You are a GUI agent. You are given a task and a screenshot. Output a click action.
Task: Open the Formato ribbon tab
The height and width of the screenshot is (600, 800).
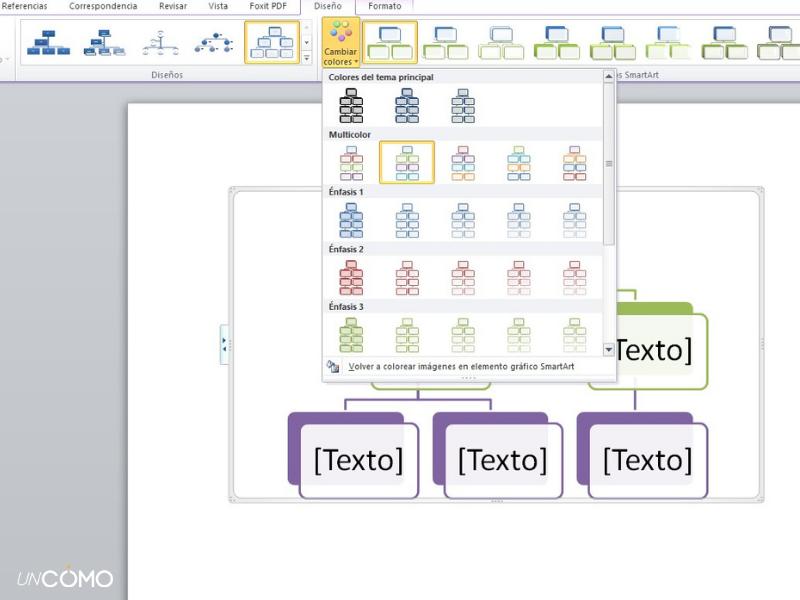[x=384, y=6]
